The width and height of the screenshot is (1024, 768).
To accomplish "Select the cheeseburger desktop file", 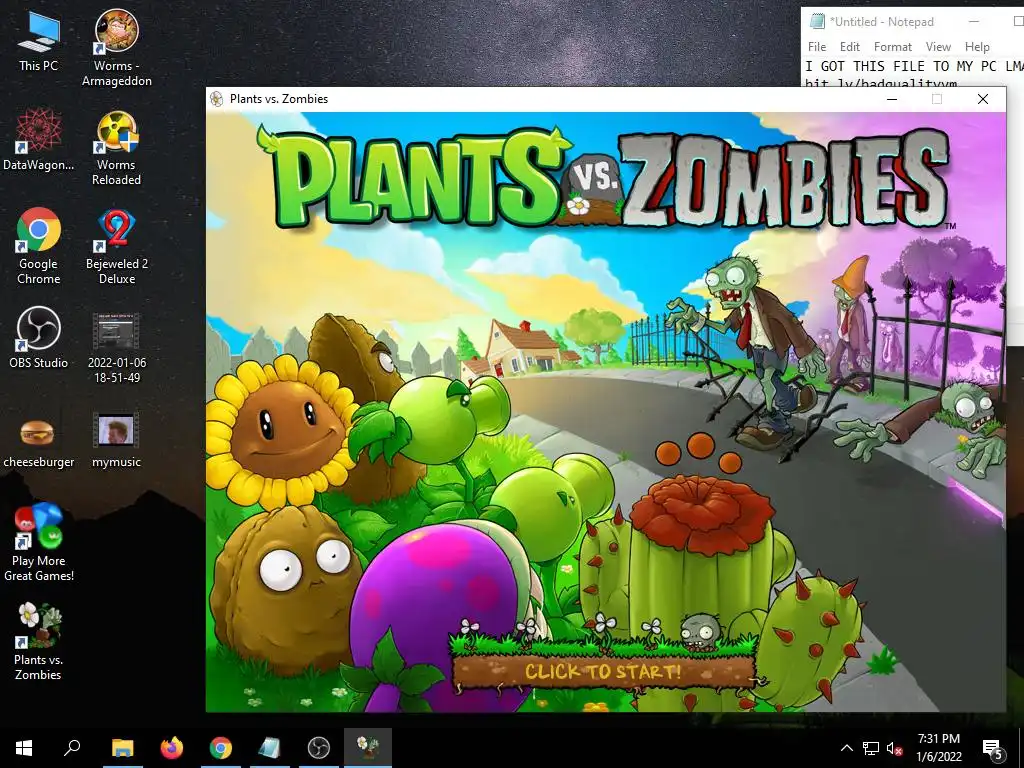I will coord(39,441).
